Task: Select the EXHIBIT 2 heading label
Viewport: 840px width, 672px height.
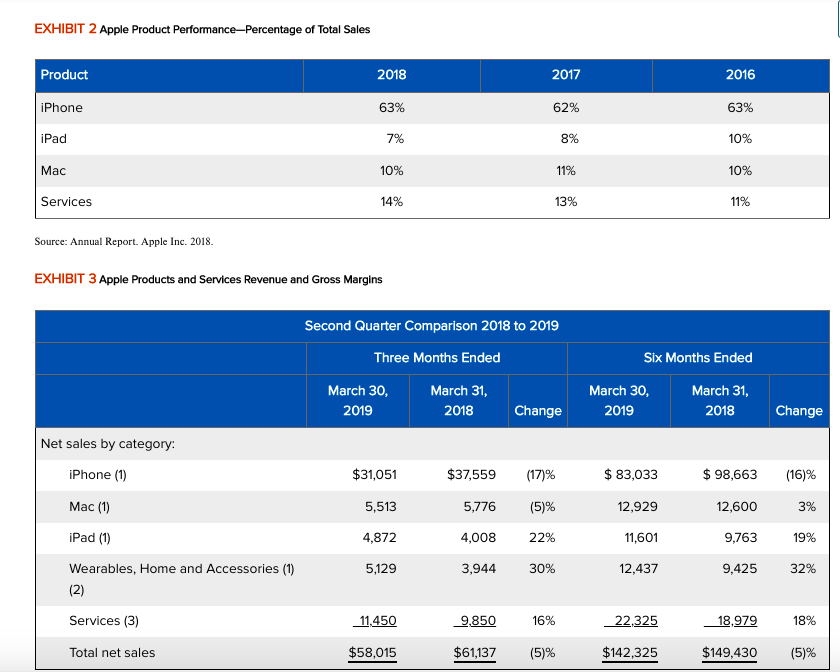Action: coord(58,29)
